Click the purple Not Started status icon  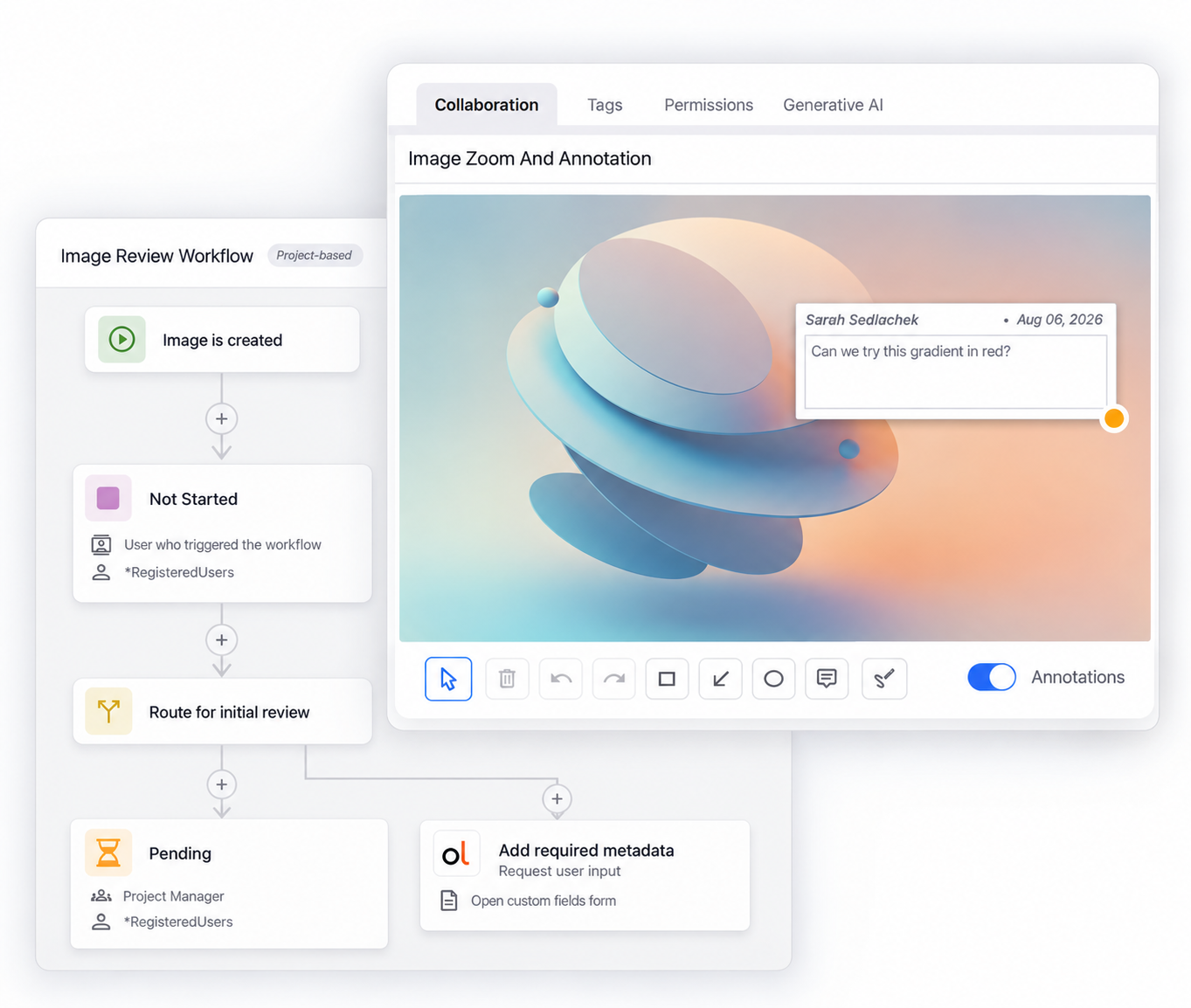tap(108, 498)
